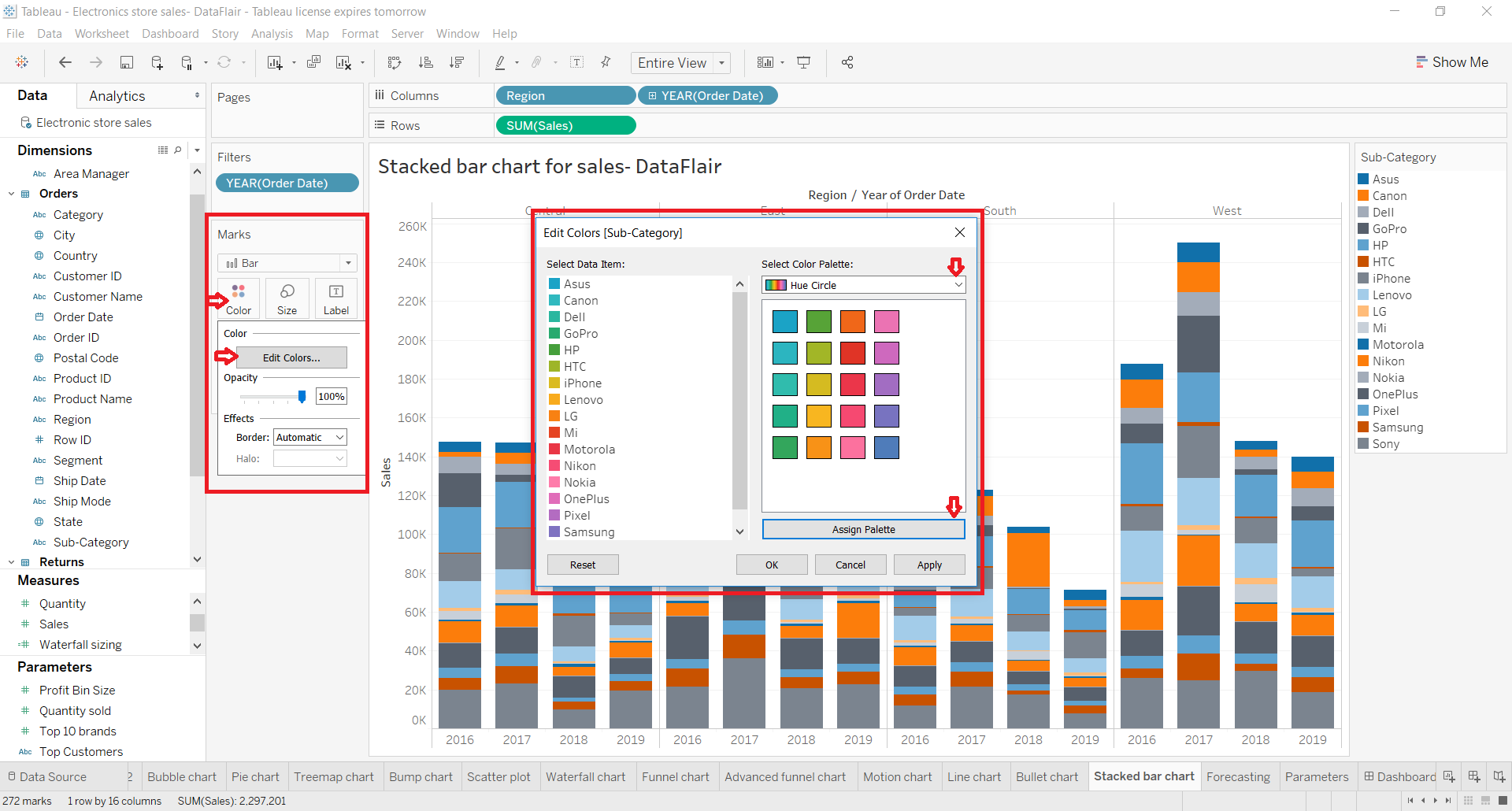Toggle Show Mark Labels in the toolbar
This screenshot has width=1512, height=811.
[577, 62]
